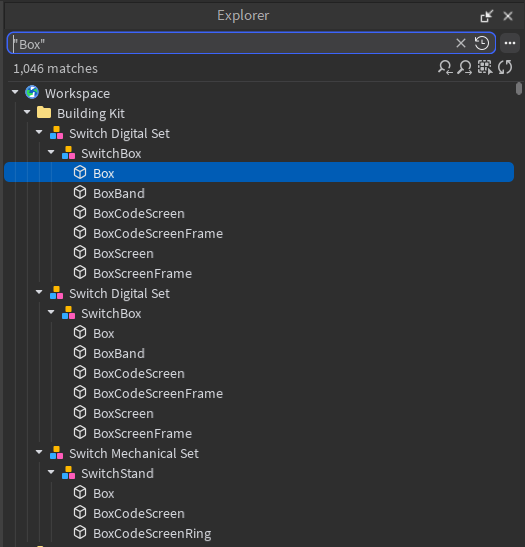This screenshot has height=547, width=525.
Task: Collapse the first SwitchBox model
Action: pos(51,152)
